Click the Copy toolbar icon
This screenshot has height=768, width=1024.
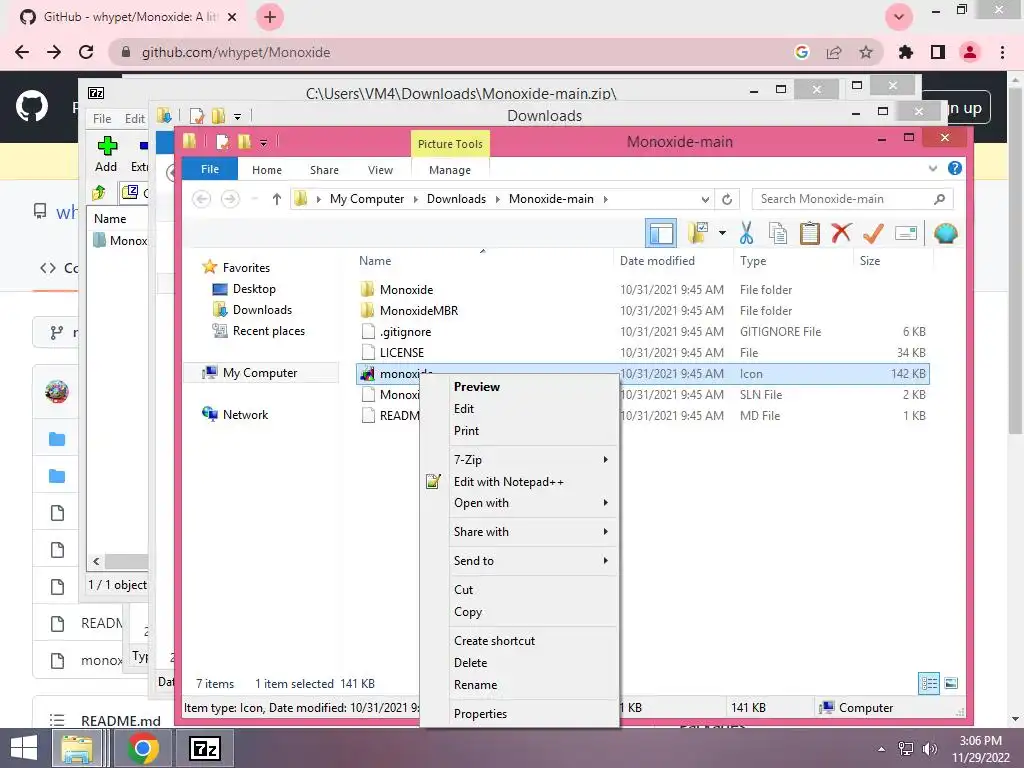(777, 233)
